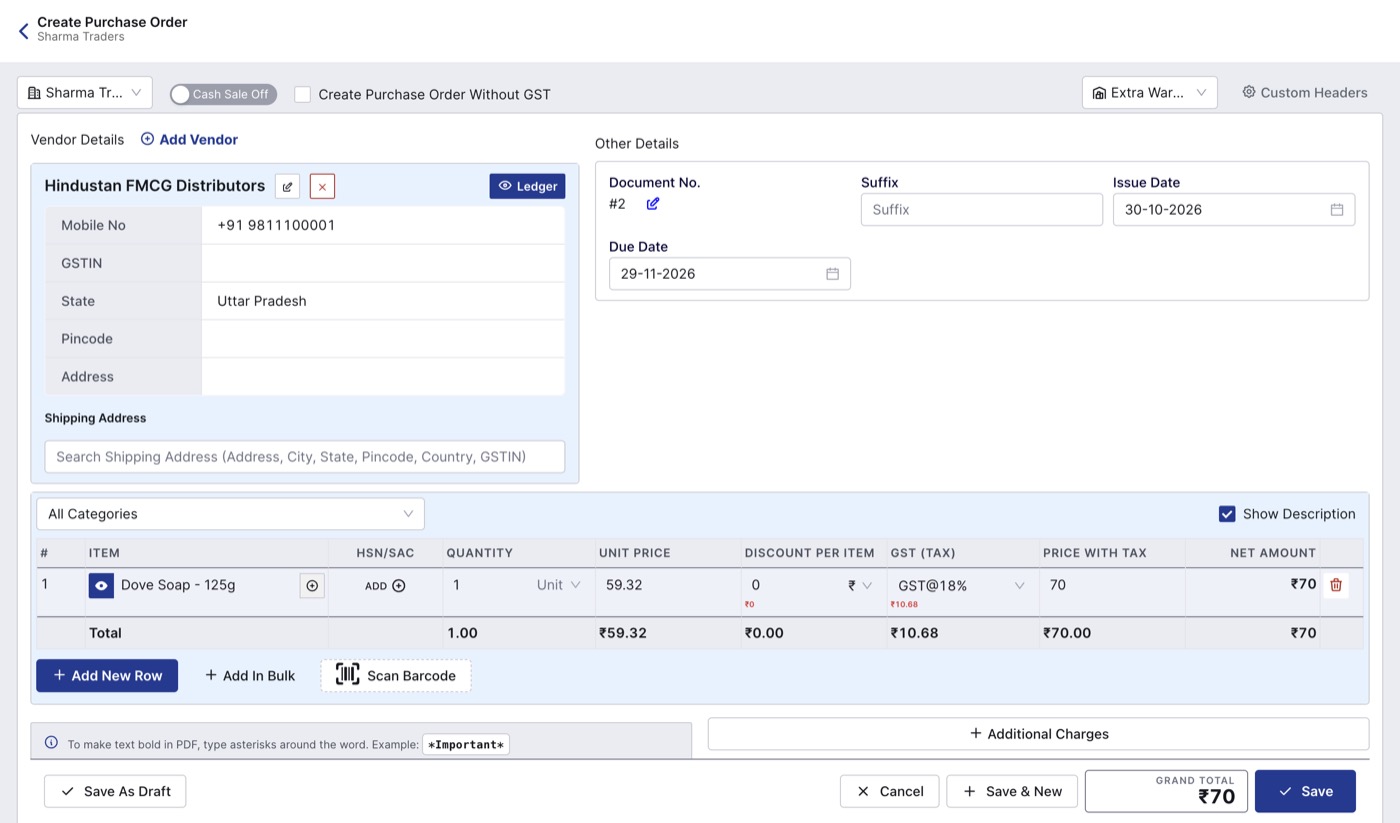Click the Discount Per Item value field
Image resolution: width=1400 pixels, height=823 pixels.
click(793, 585)
